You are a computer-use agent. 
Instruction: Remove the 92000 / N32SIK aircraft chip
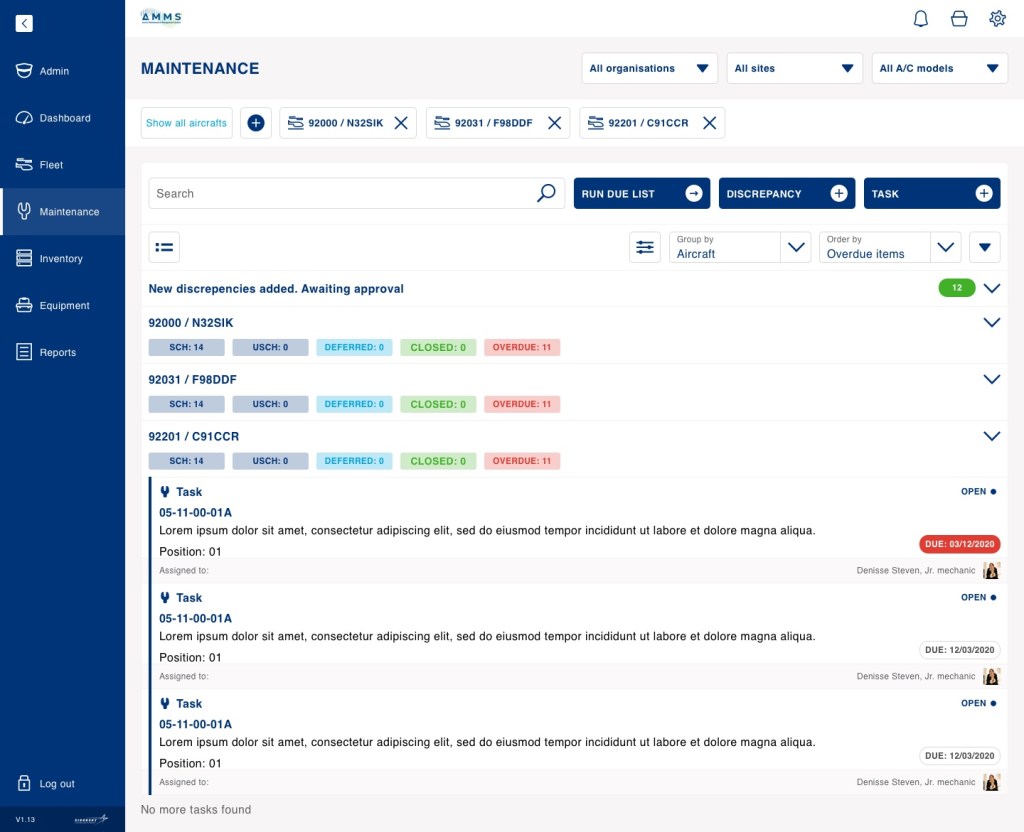click(401, 123)
